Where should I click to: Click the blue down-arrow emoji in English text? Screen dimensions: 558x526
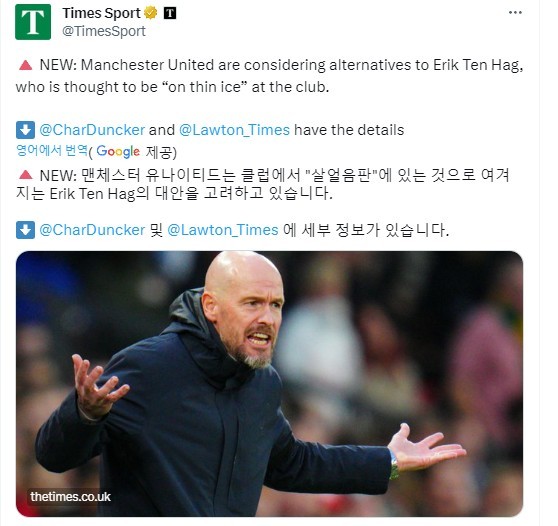click(25, 130)
